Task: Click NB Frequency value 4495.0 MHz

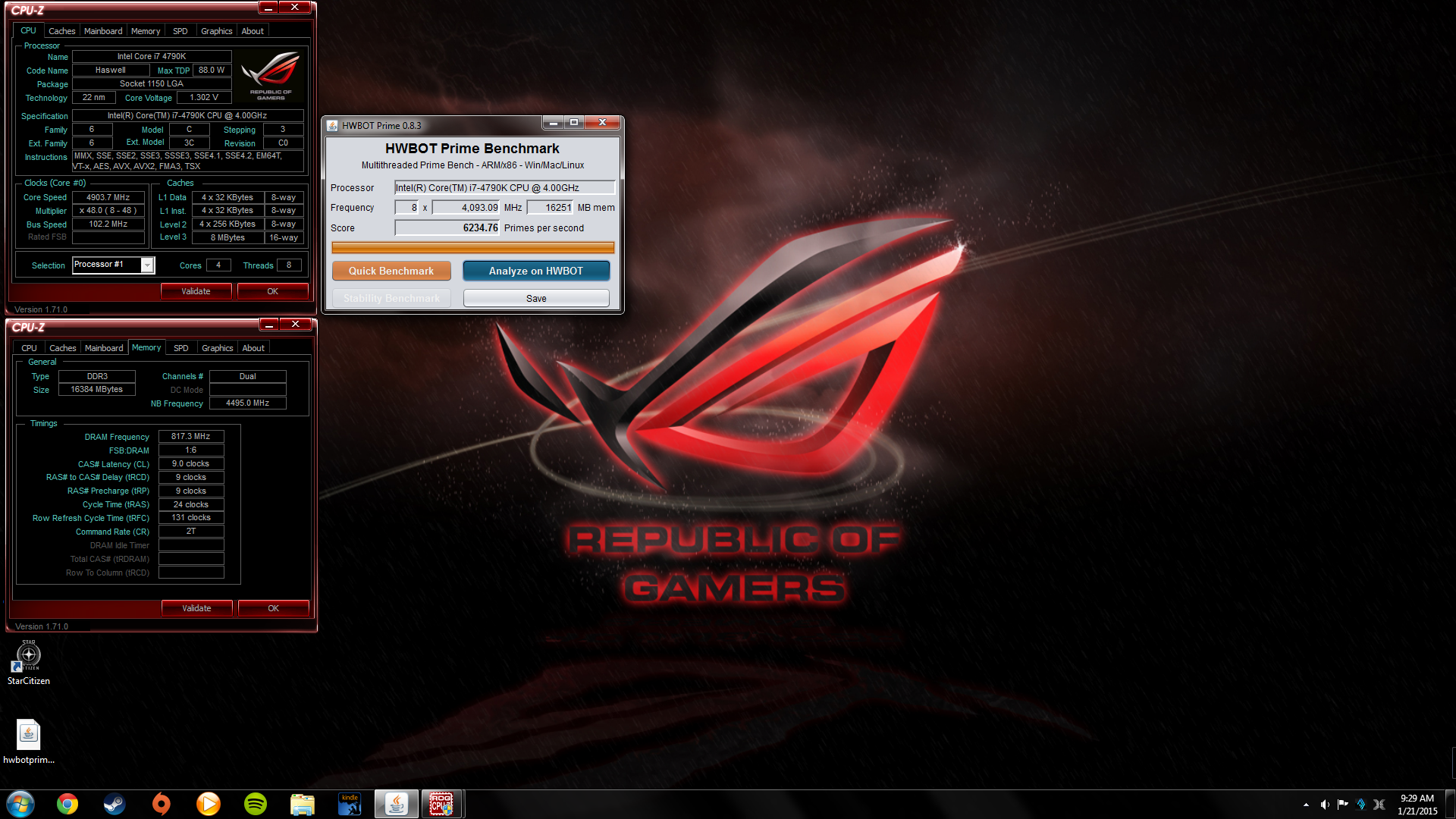Action: coord(247,403)
